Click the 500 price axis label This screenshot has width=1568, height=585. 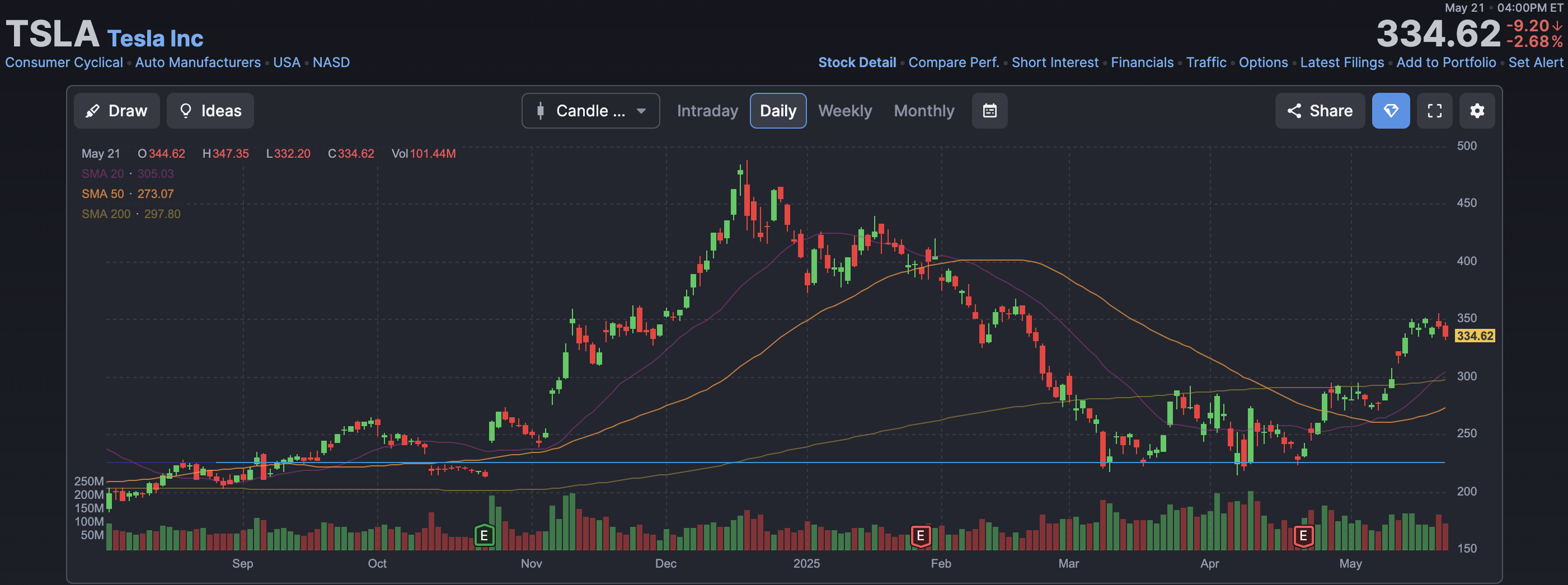pyautogui.click(x=1466, y=146)
